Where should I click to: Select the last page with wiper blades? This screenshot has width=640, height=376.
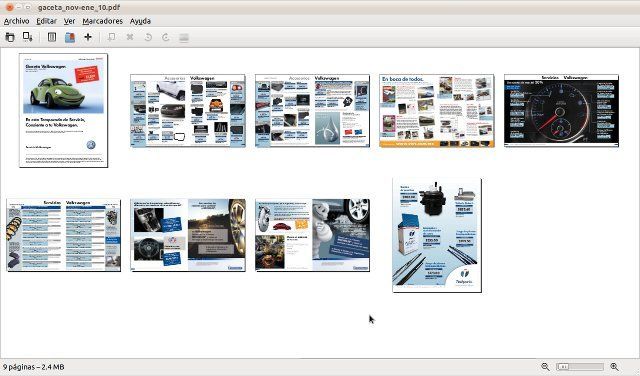tap(437, 235)
